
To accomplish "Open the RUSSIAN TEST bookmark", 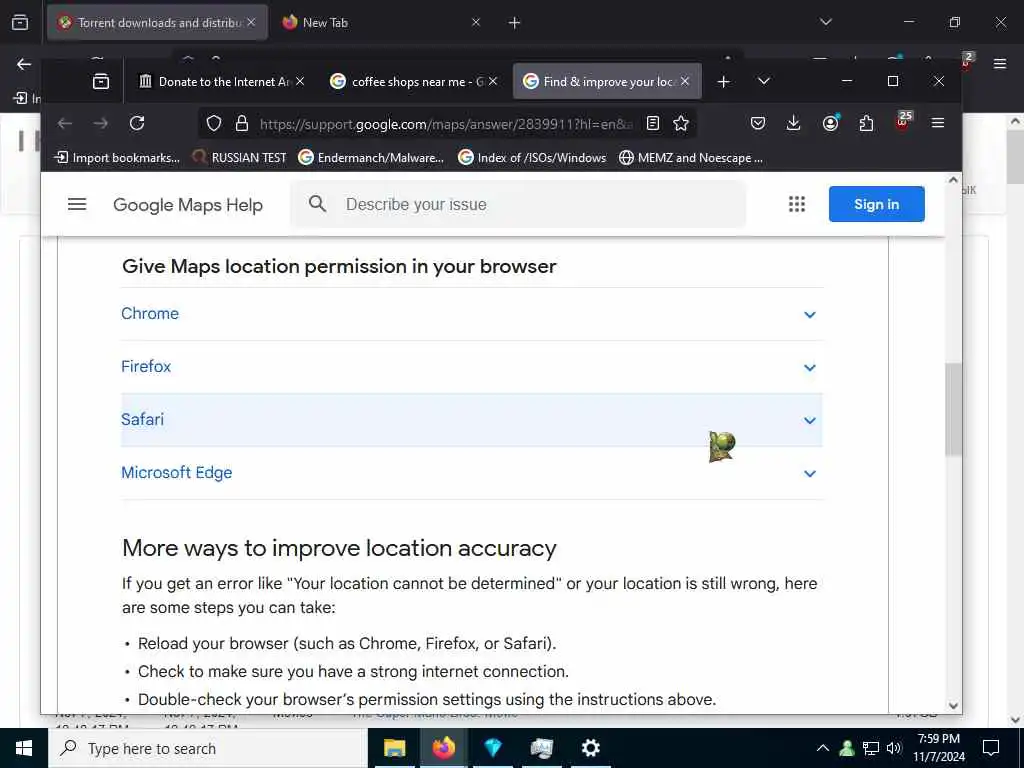I will click(239, 157).
